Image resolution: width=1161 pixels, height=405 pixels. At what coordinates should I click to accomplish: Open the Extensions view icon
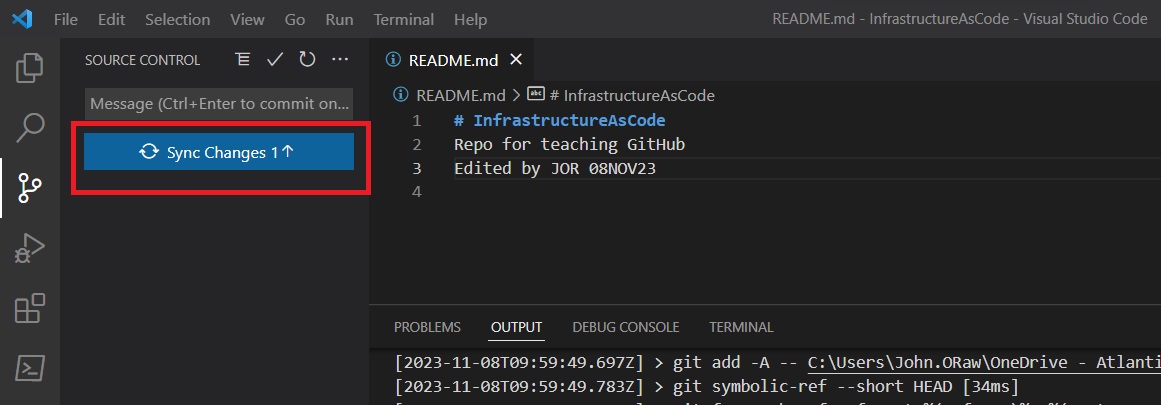(x=30, y=309)
